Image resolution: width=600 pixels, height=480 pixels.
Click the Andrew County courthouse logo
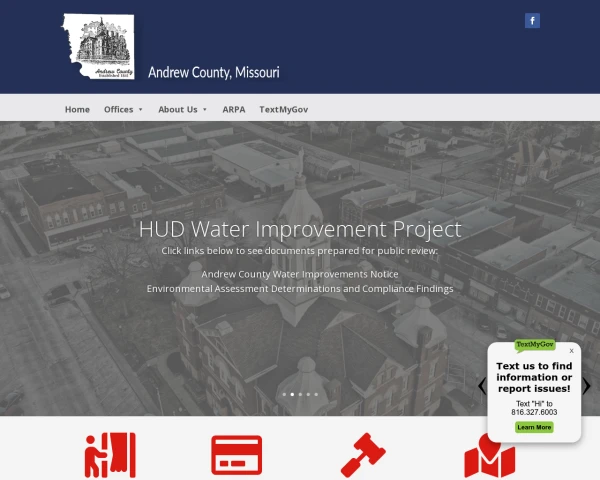[98, 46]
